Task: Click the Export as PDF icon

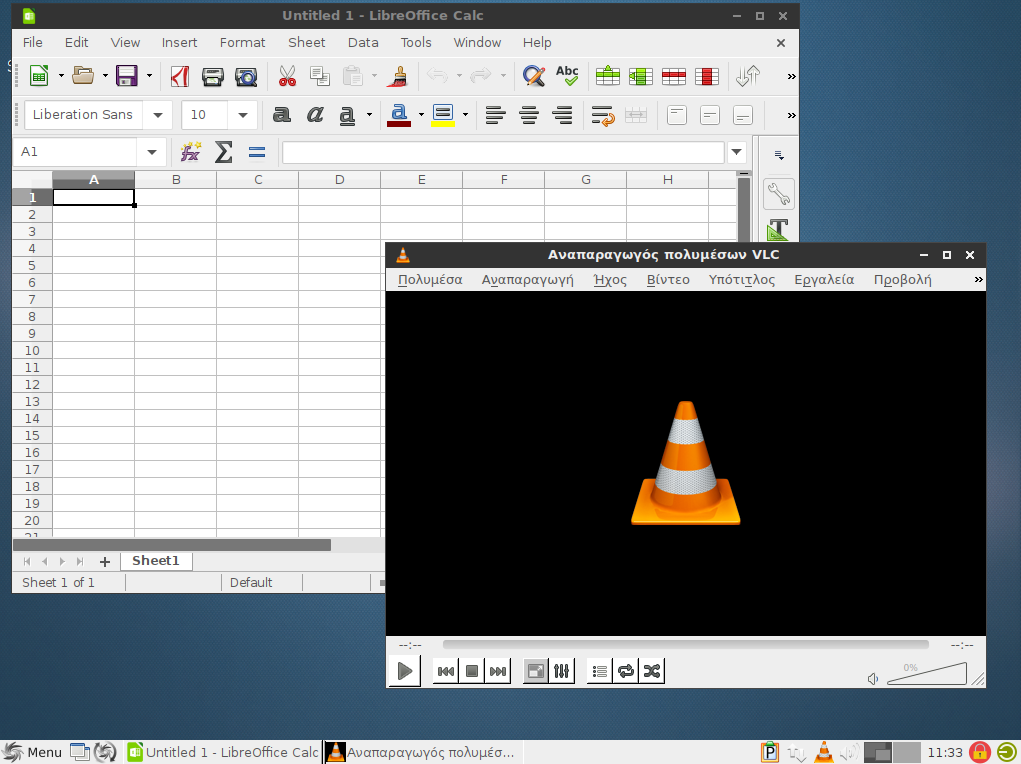Action: tap(180, 76)
